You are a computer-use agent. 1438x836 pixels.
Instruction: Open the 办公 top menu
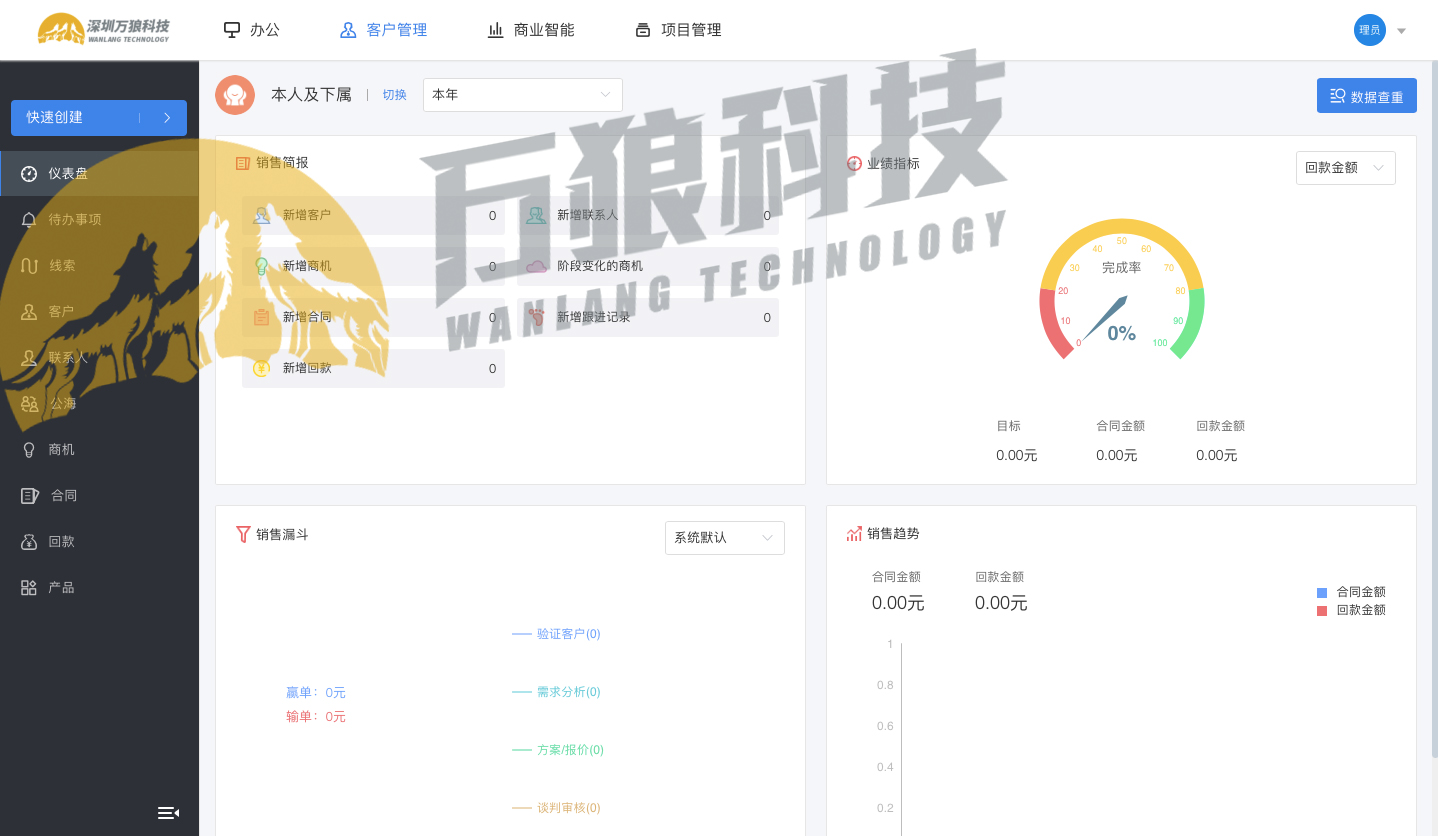click(251, 30)
